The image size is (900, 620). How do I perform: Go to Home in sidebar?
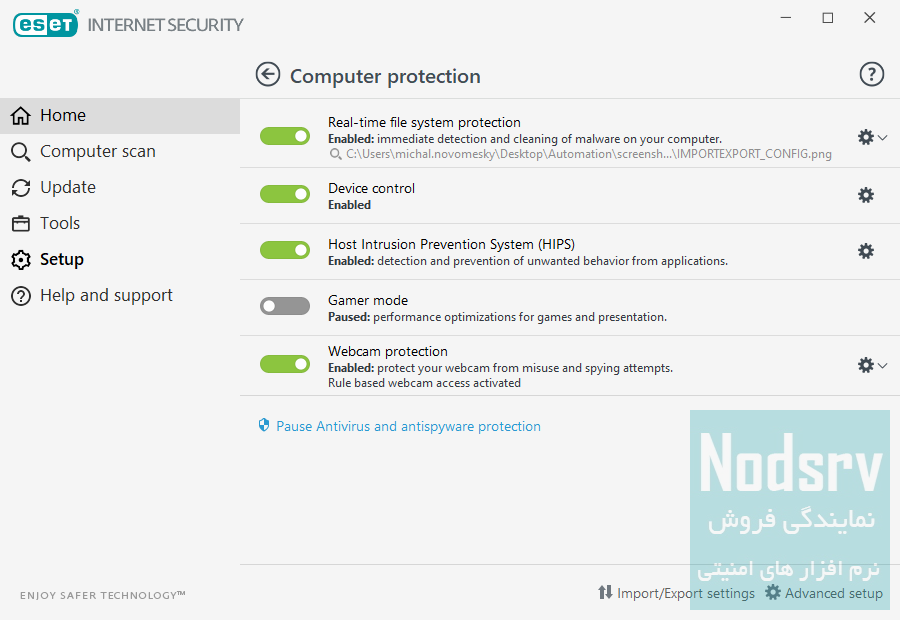tap(62, 115)
